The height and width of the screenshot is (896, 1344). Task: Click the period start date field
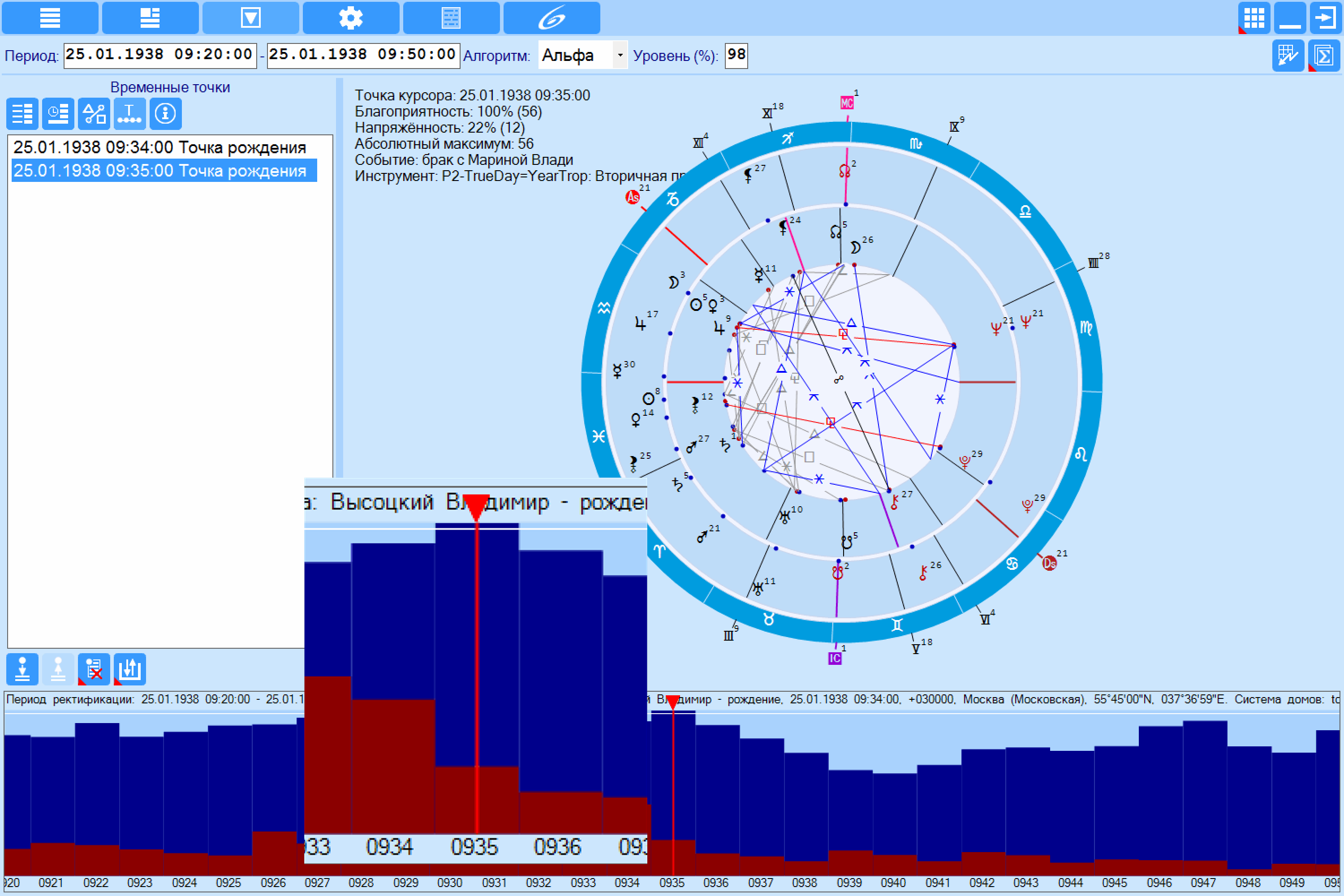click(160, 56)
